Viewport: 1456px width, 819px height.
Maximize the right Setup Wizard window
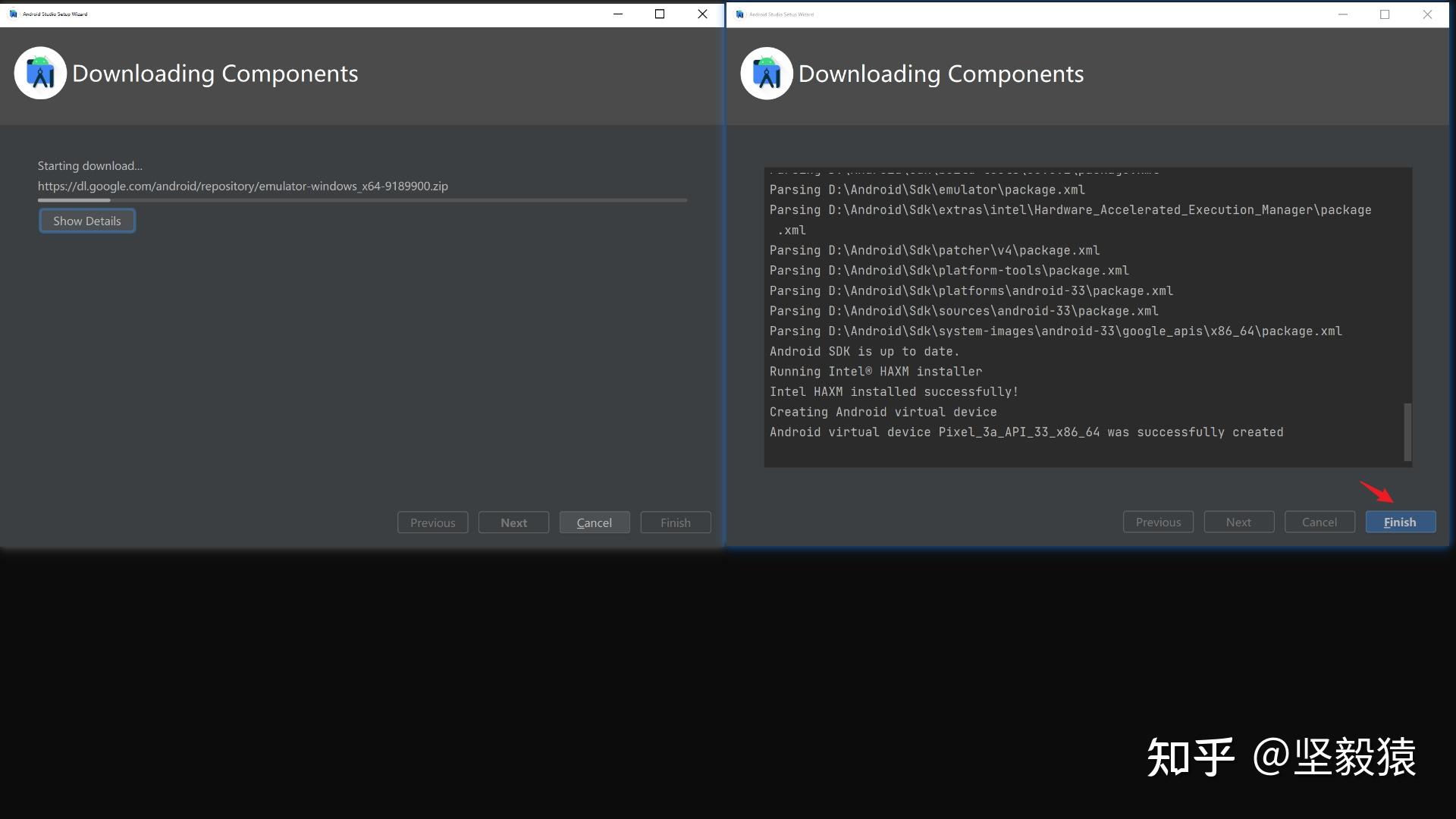(x=1385, y=14)
